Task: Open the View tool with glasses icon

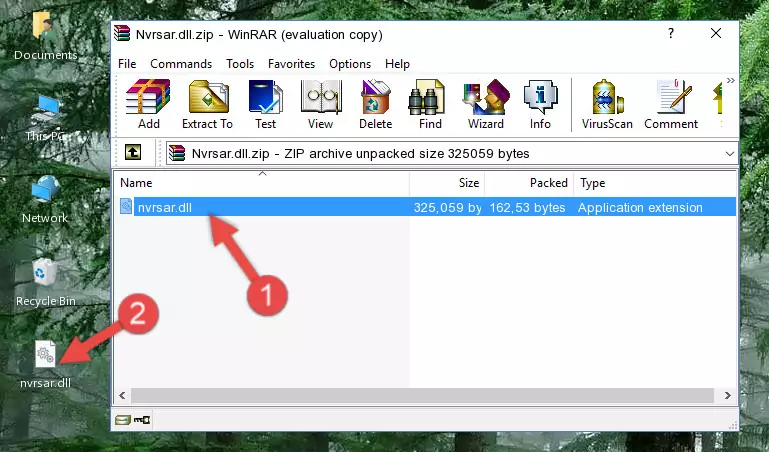Action: (x=321, y=104)
